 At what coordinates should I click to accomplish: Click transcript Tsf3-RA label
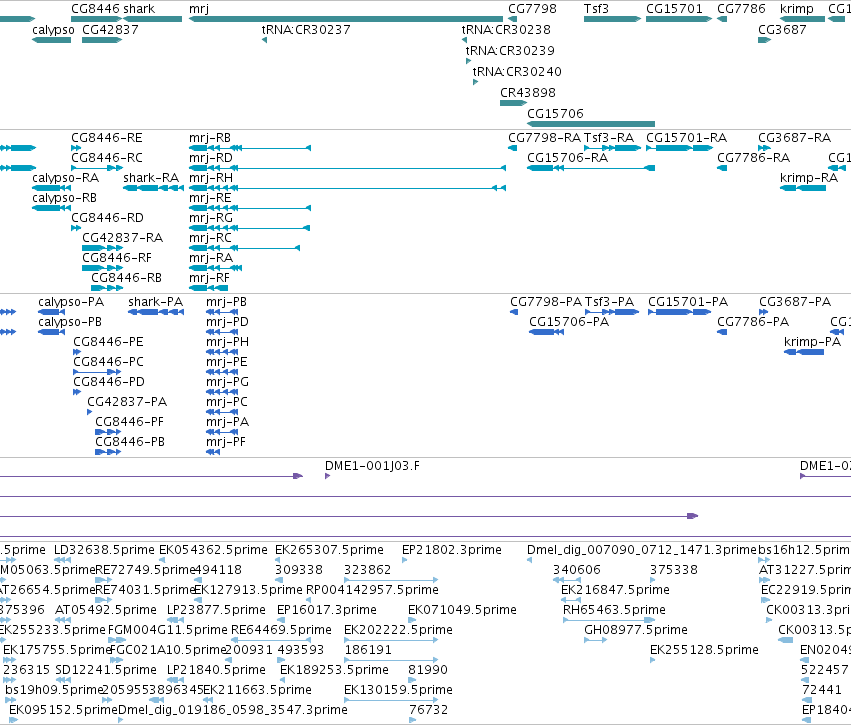click(609, 138)
